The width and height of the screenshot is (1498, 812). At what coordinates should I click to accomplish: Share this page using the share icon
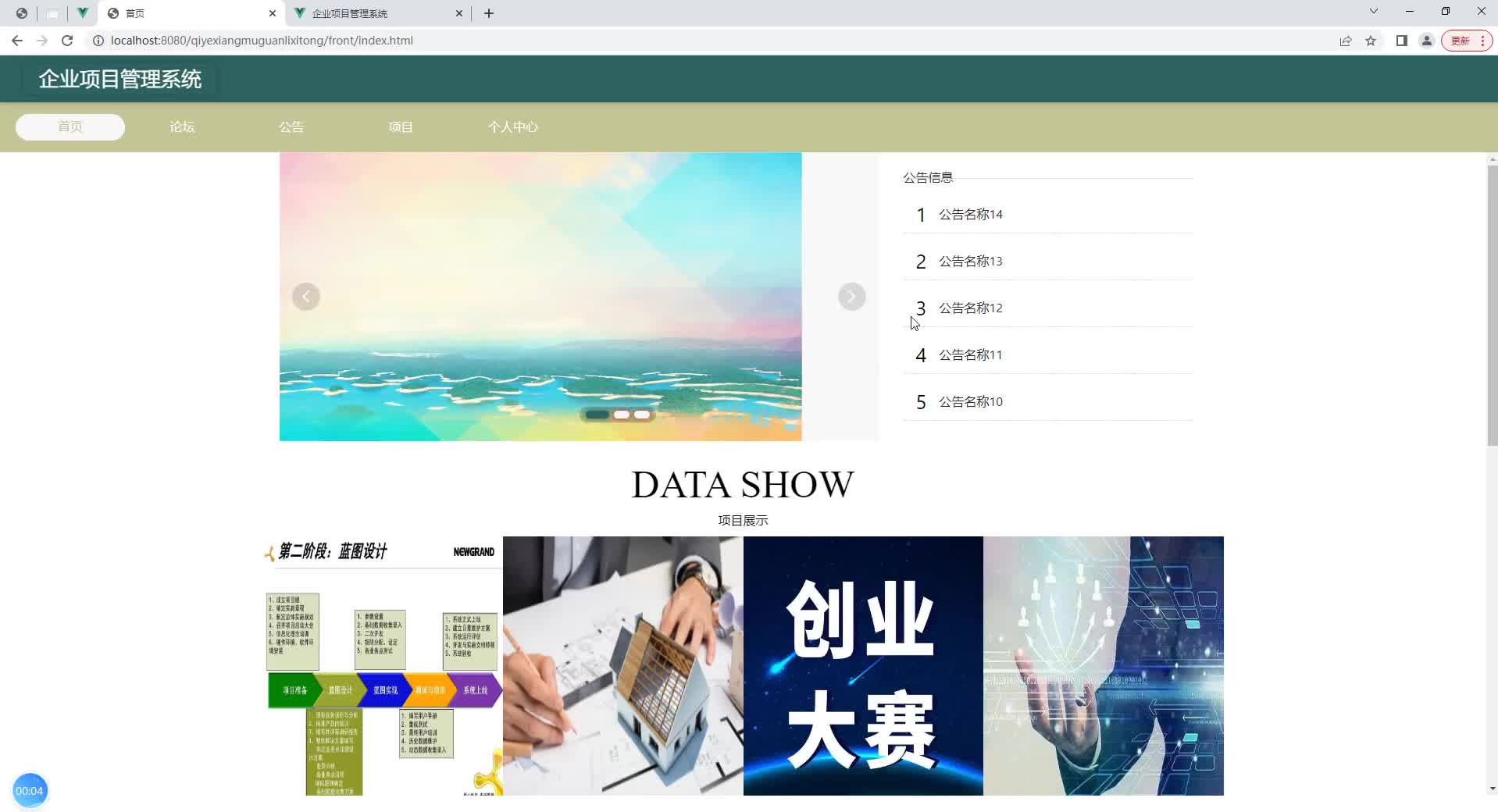click(1346, 41)
